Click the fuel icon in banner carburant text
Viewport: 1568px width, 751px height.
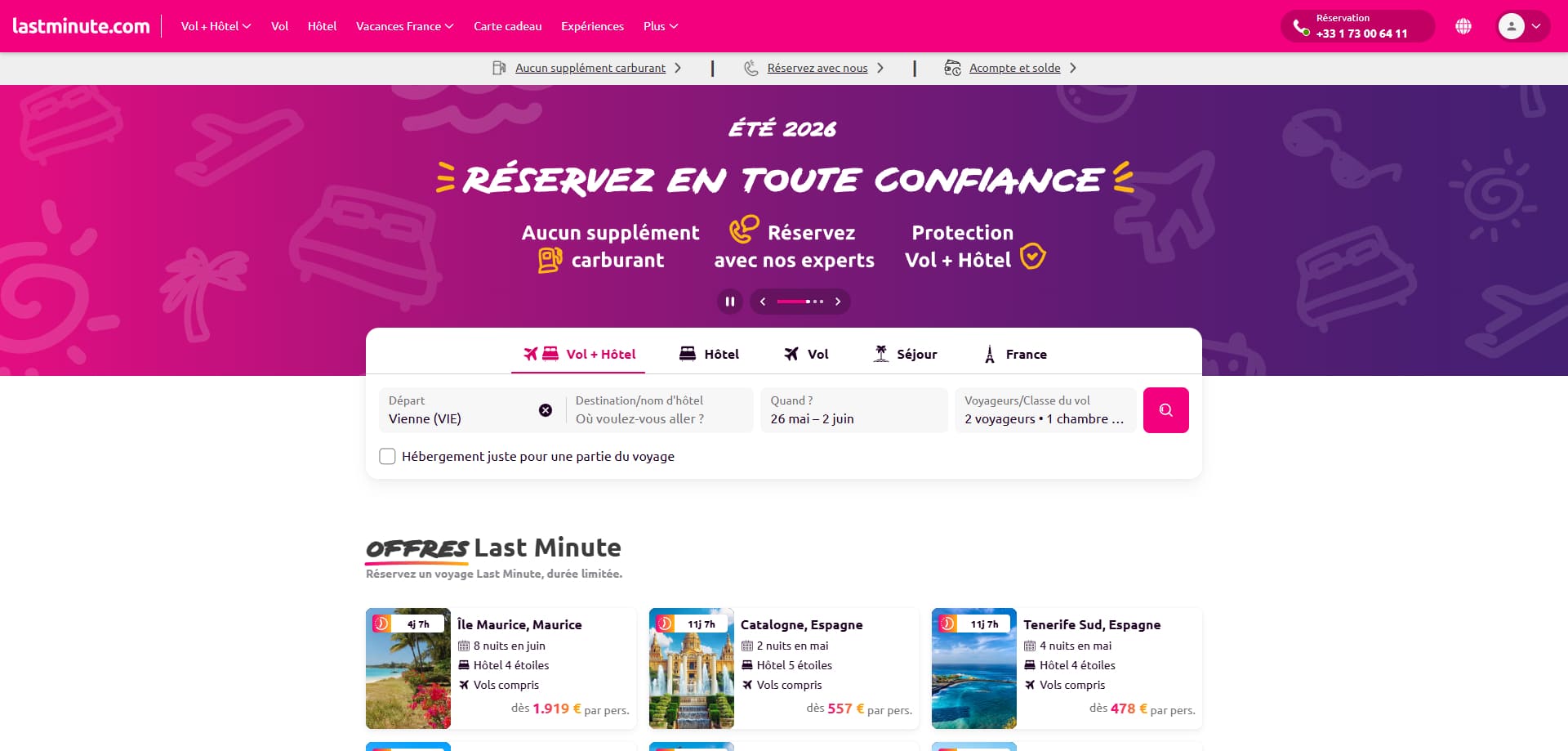550,261
